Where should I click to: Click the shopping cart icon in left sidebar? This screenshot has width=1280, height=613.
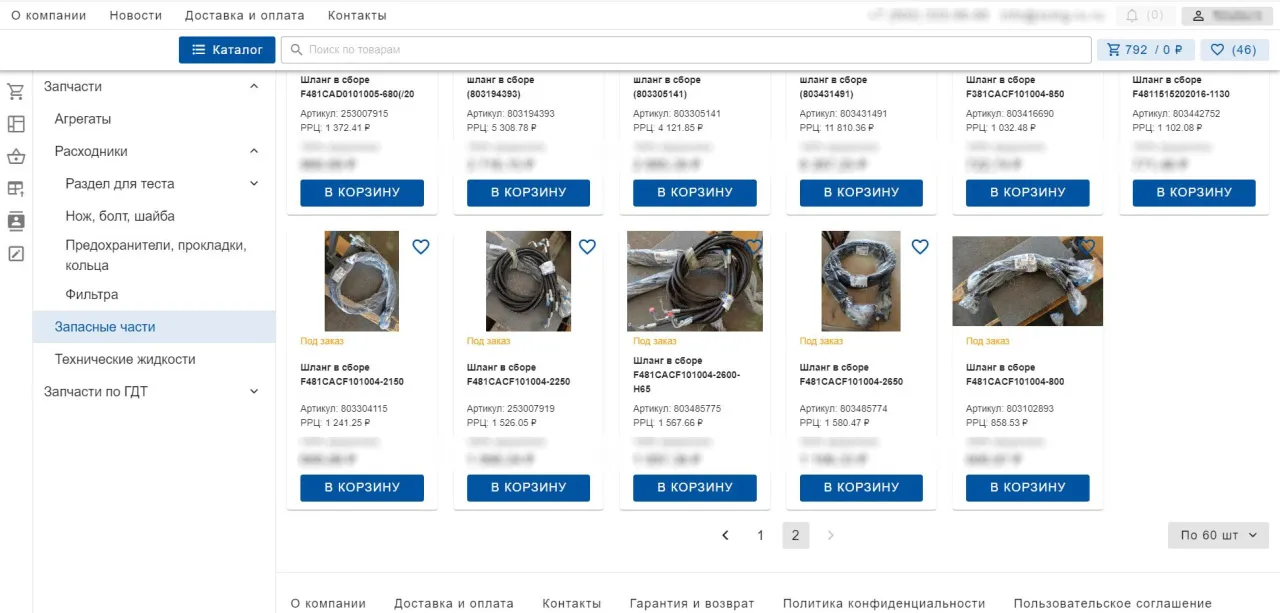(16, 92)
